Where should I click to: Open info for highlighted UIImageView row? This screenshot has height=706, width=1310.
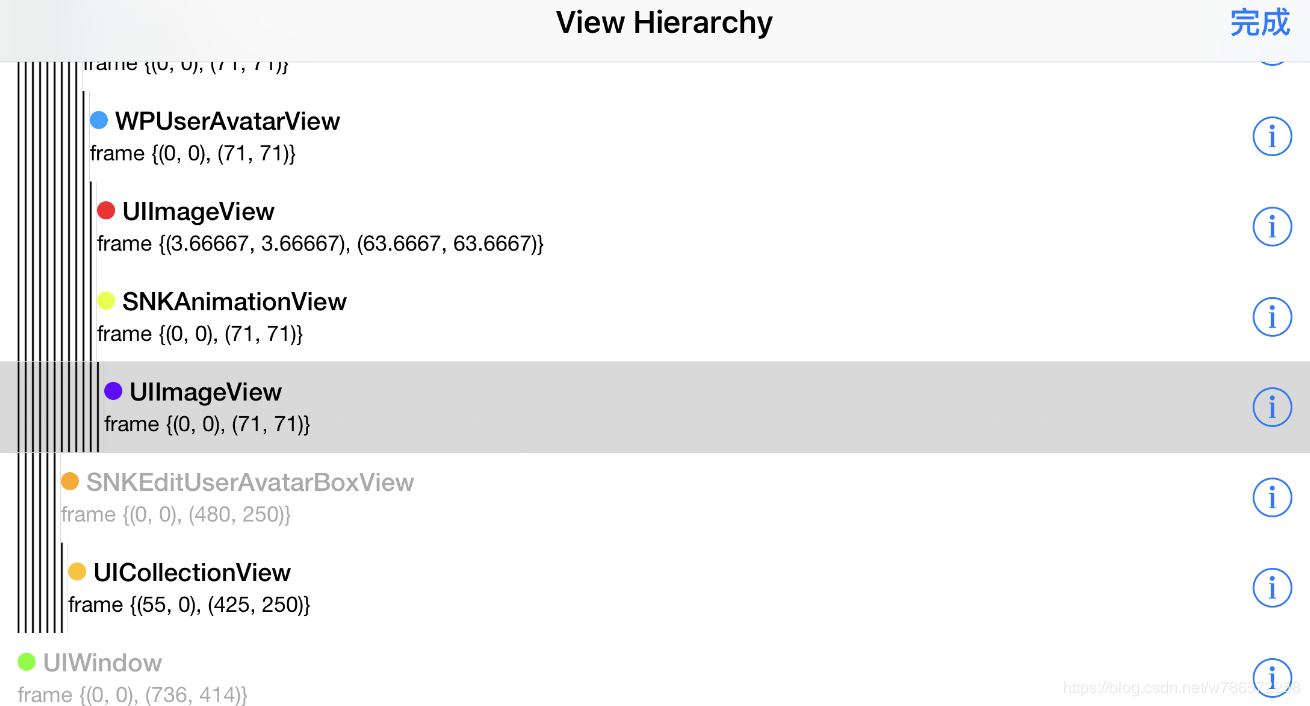click(1272, 407)
